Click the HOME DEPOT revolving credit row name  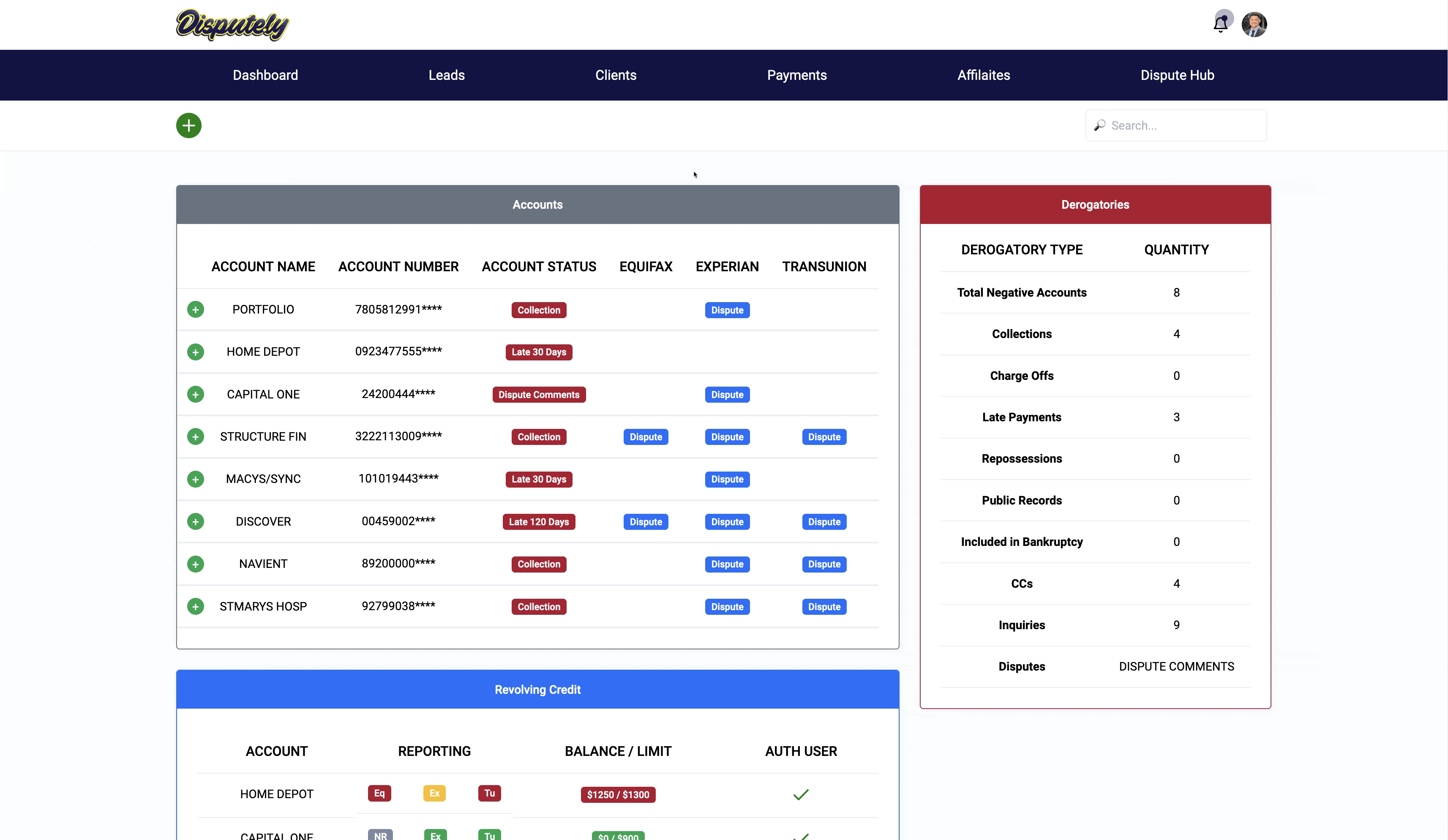point(276,794)
